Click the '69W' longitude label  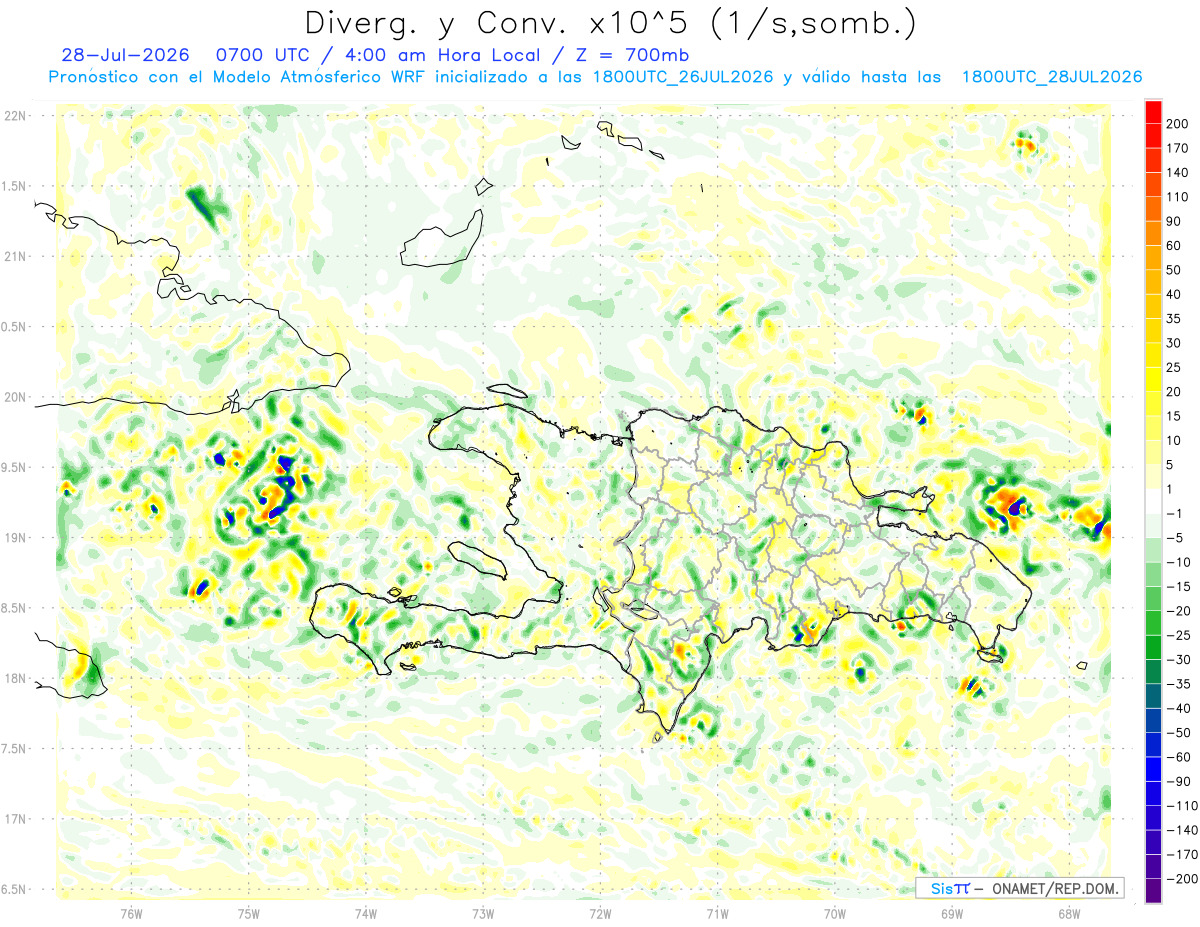click(x=951, y=912)
